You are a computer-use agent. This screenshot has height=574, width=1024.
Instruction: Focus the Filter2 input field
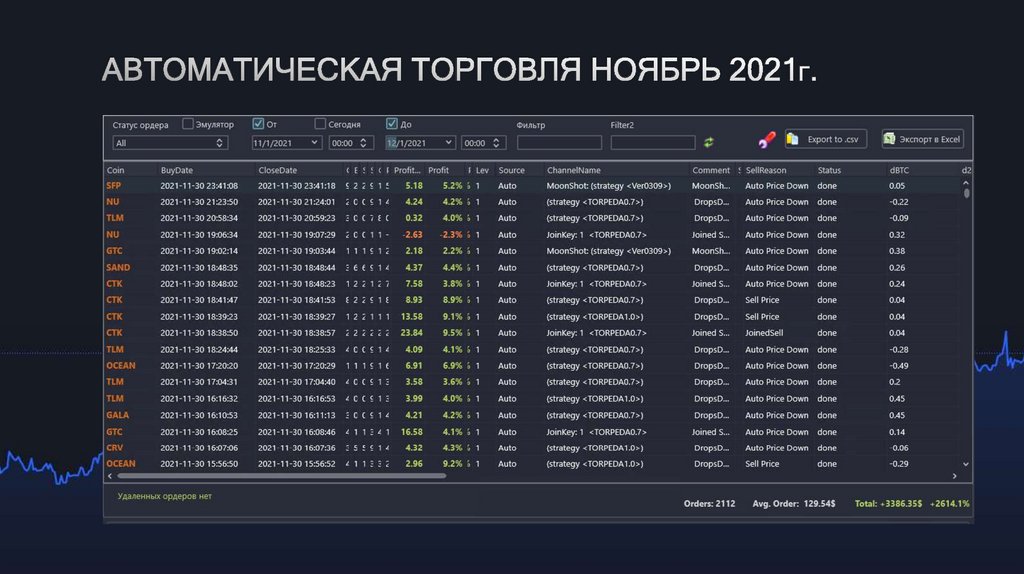[652, 142]
